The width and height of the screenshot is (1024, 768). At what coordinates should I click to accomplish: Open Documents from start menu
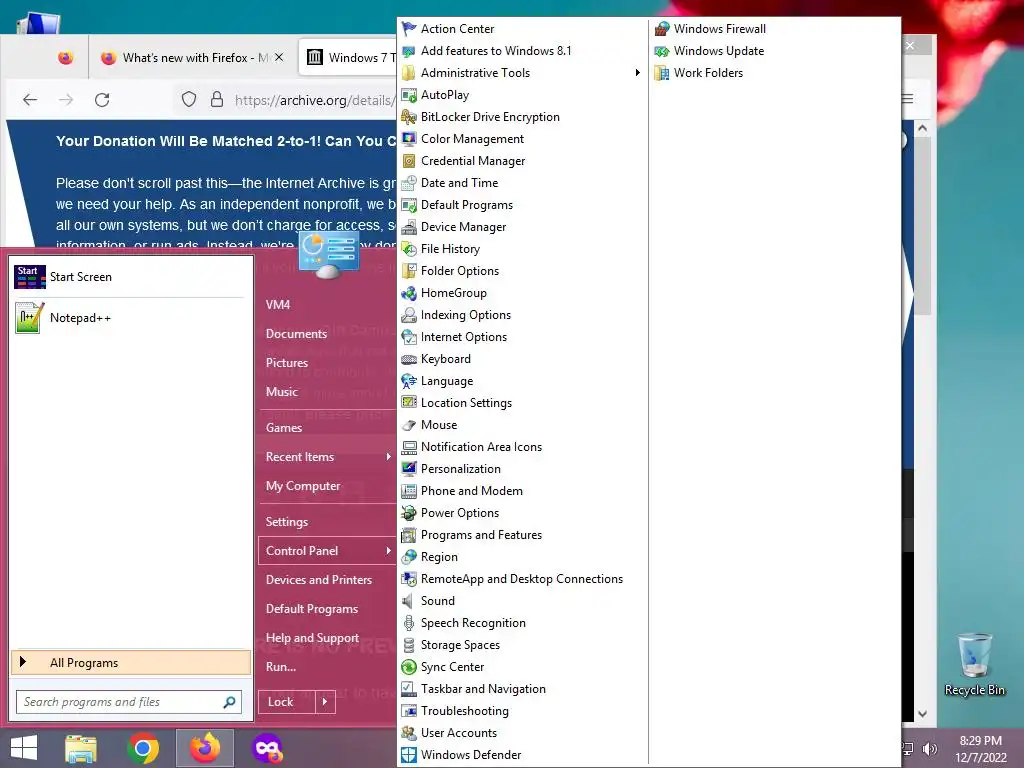pos(296,334)
